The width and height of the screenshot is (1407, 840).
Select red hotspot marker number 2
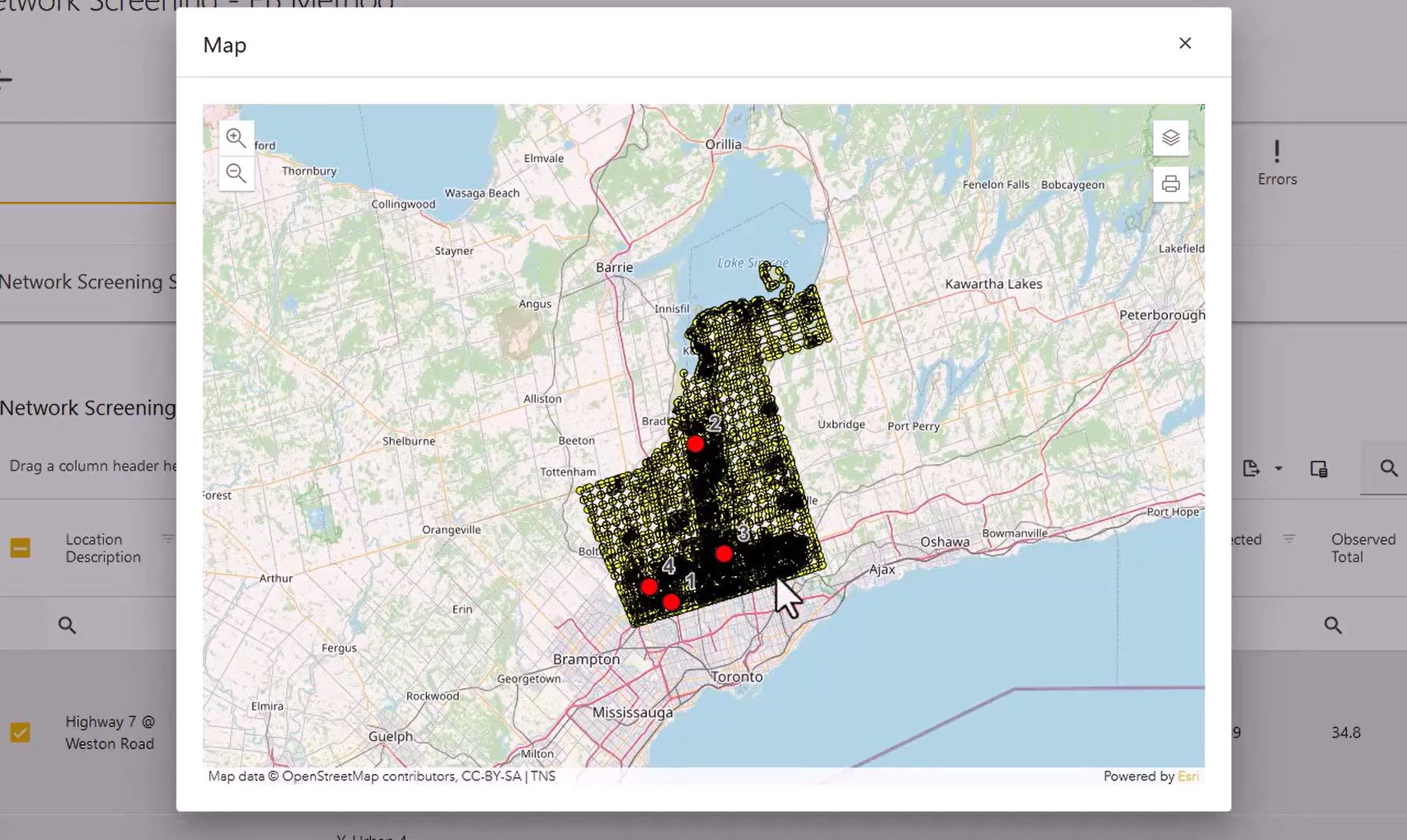[x=696, y=444]
